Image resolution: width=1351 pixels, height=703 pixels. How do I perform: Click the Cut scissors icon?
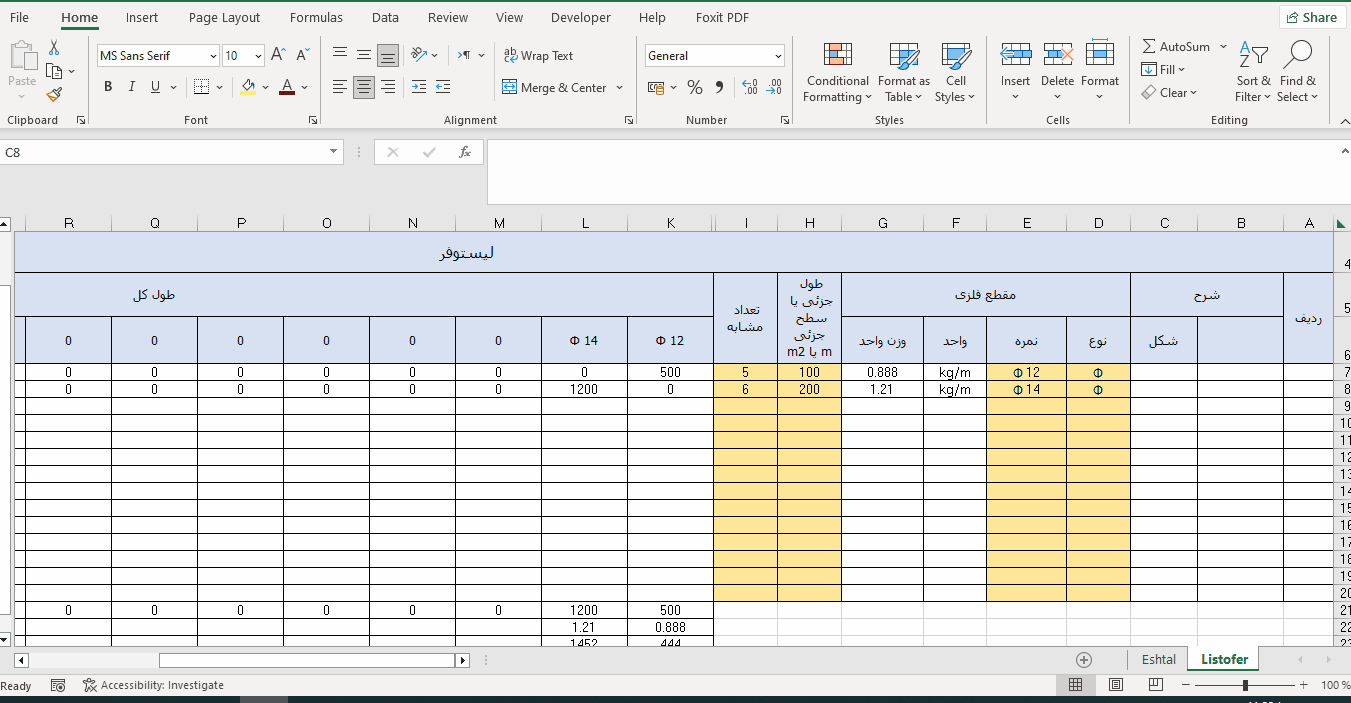tap(54, 48)
